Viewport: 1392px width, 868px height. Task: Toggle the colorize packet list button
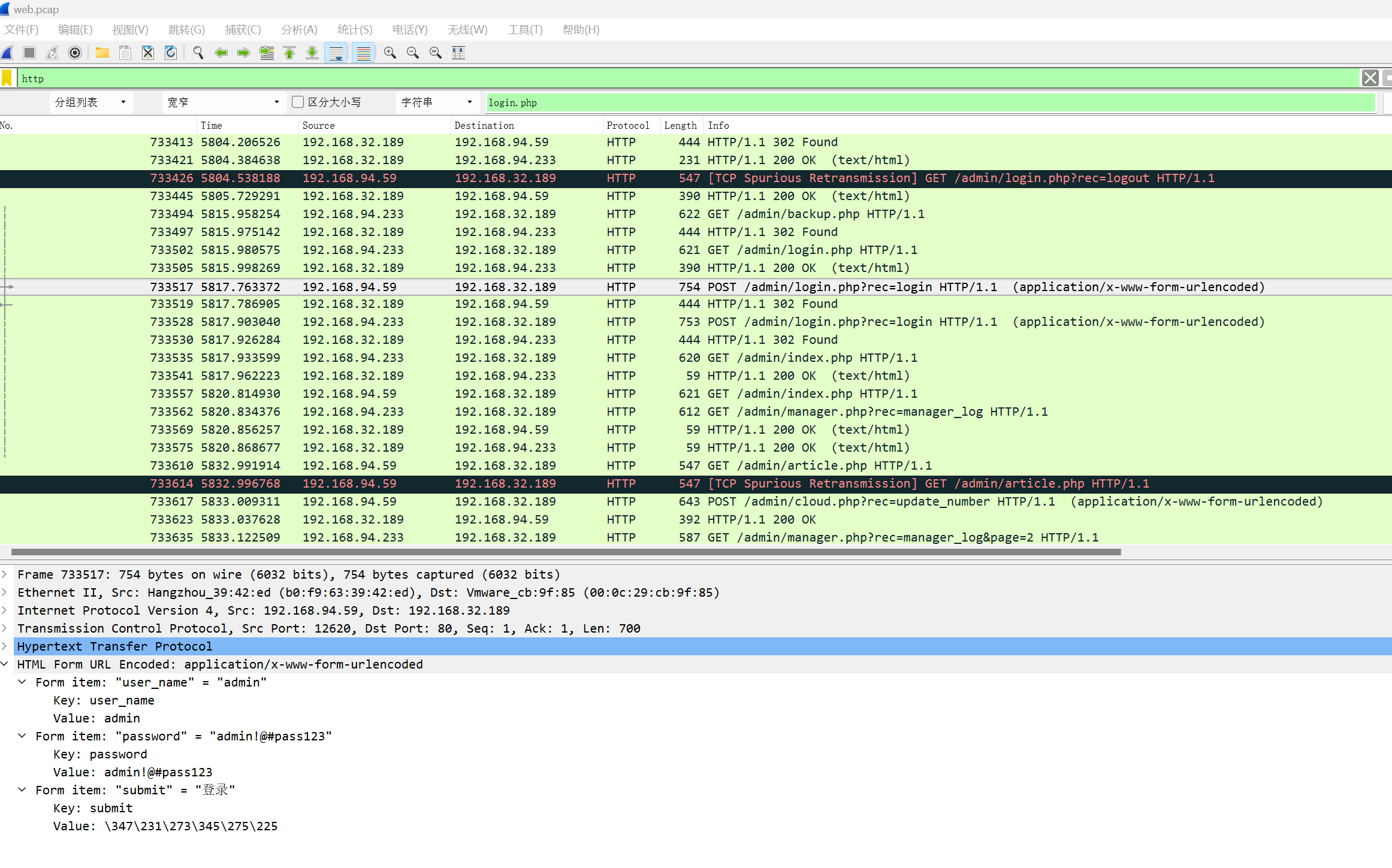coord(363,53)
